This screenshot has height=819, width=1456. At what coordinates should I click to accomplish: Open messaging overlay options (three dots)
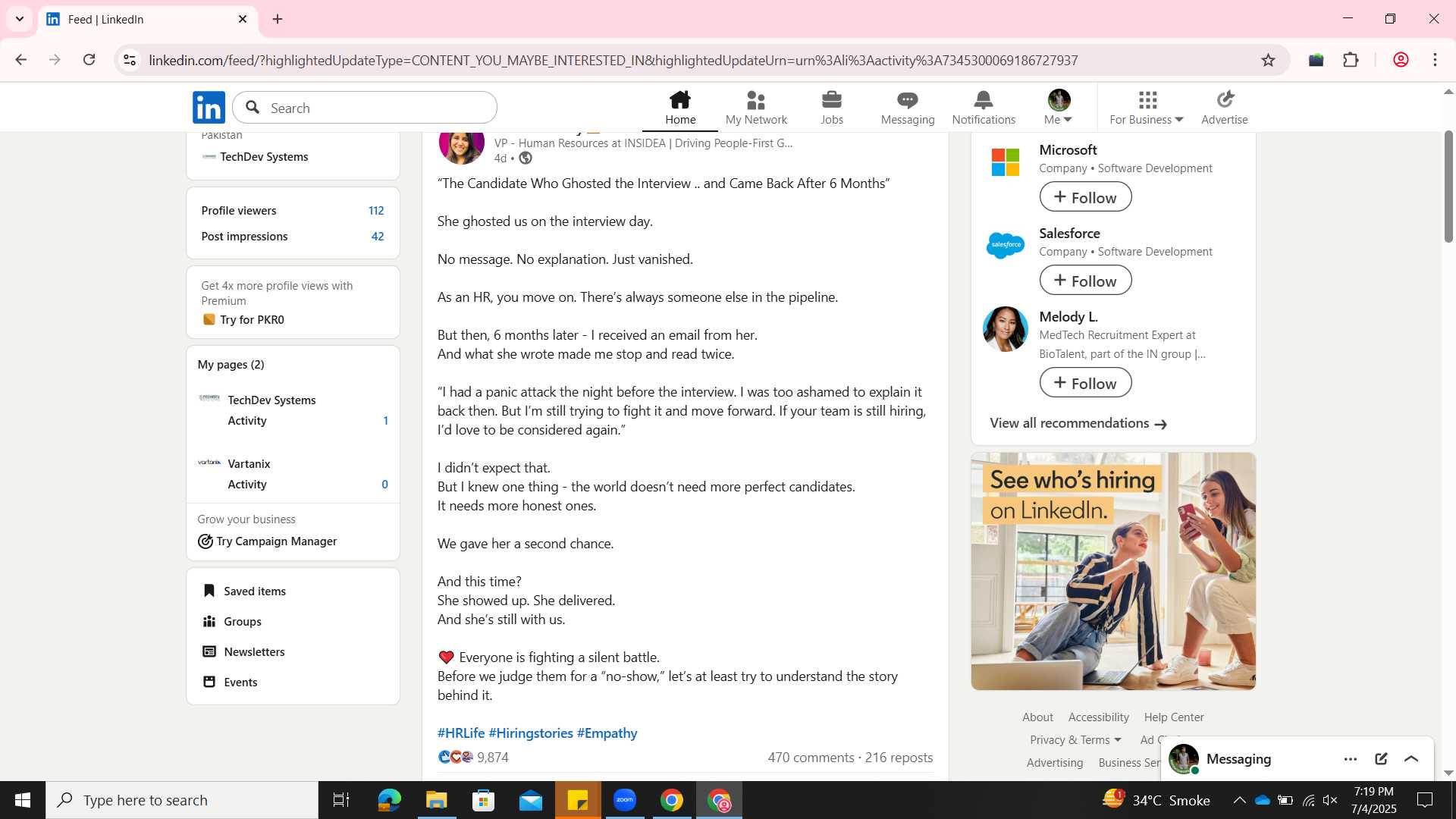pyautogui.click(x=1351, y=759)
